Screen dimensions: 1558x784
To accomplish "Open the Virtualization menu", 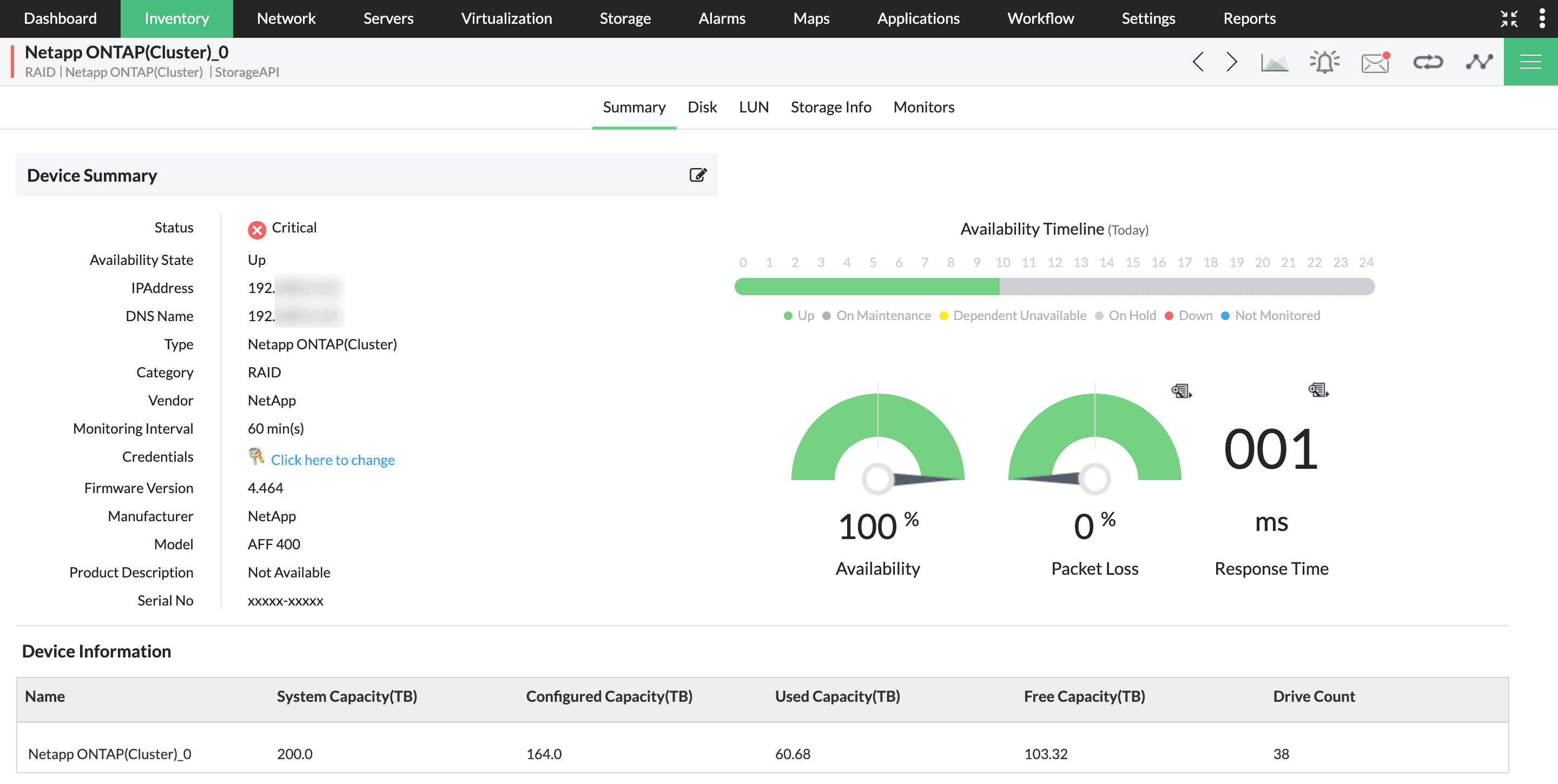I will [507, 19].
